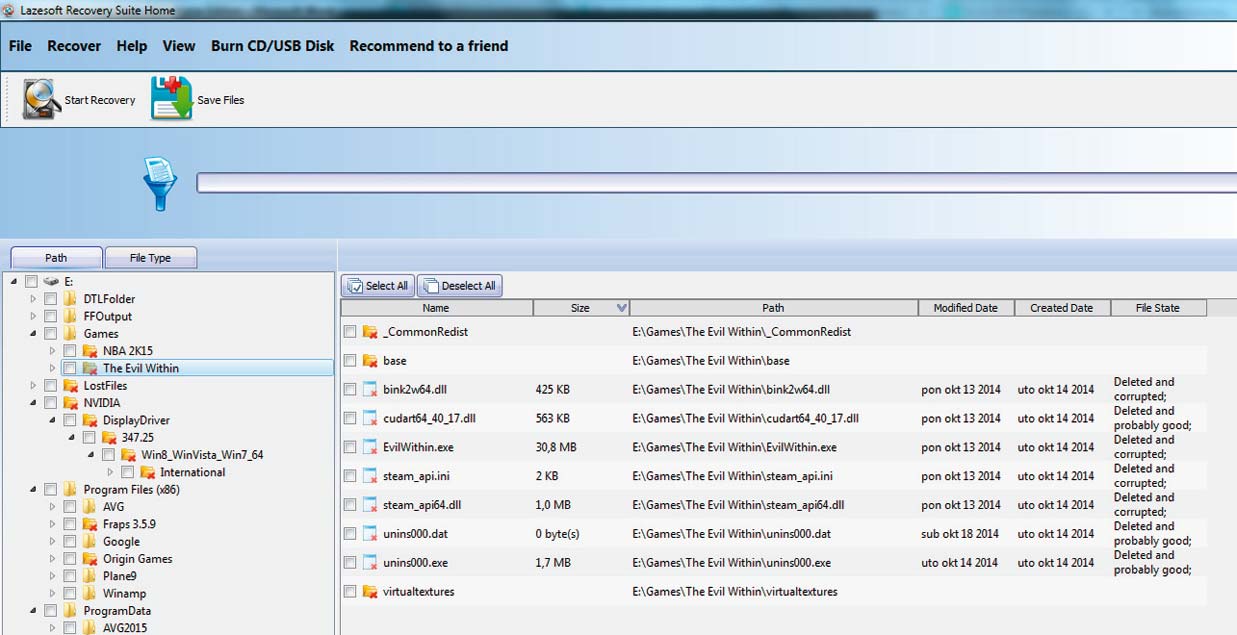Screen dimensions: 1237x635
Task: Click the DisplayDriver folder icon
Action: (x=89, y=421)
